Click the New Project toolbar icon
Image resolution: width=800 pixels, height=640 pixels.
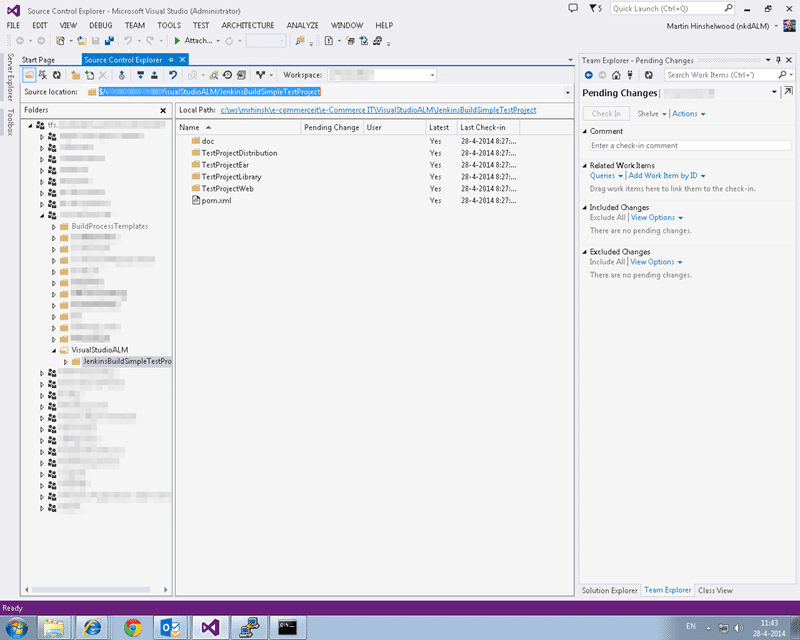[60, 41]
